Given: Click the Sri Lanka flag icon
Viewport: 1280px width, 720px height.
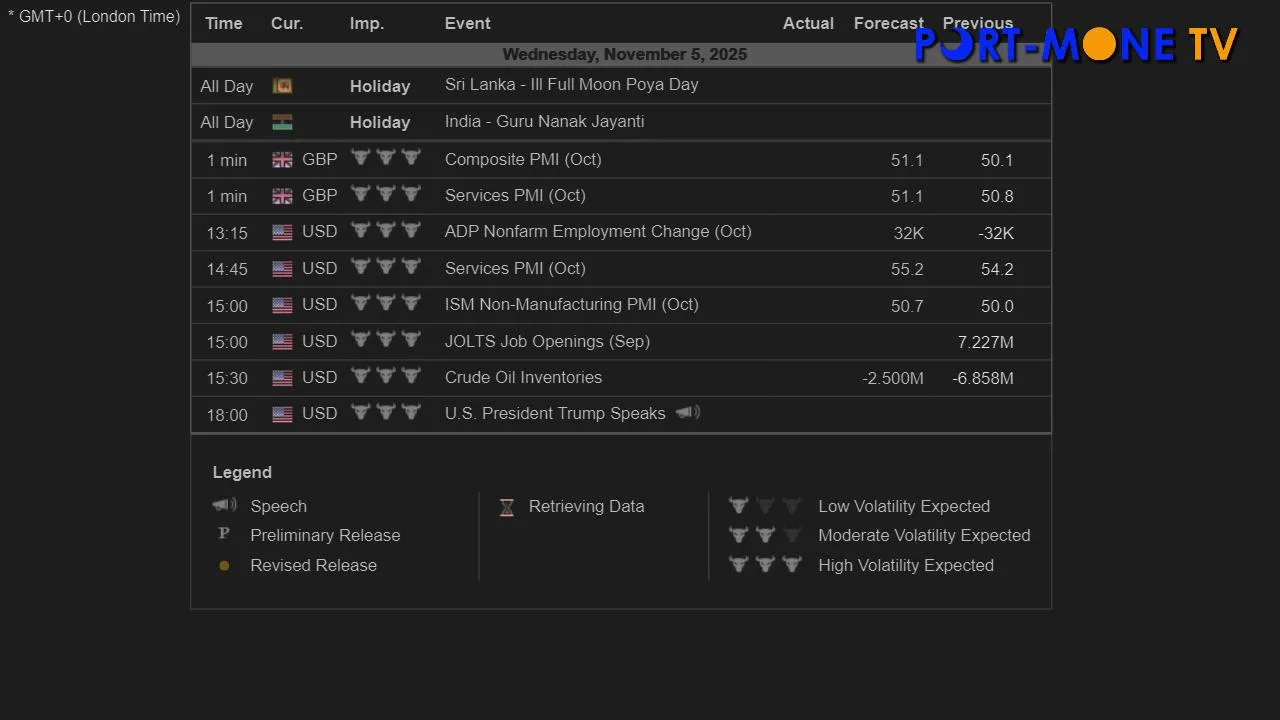Looking at the screenshot, I should click(x=283, y=86).
